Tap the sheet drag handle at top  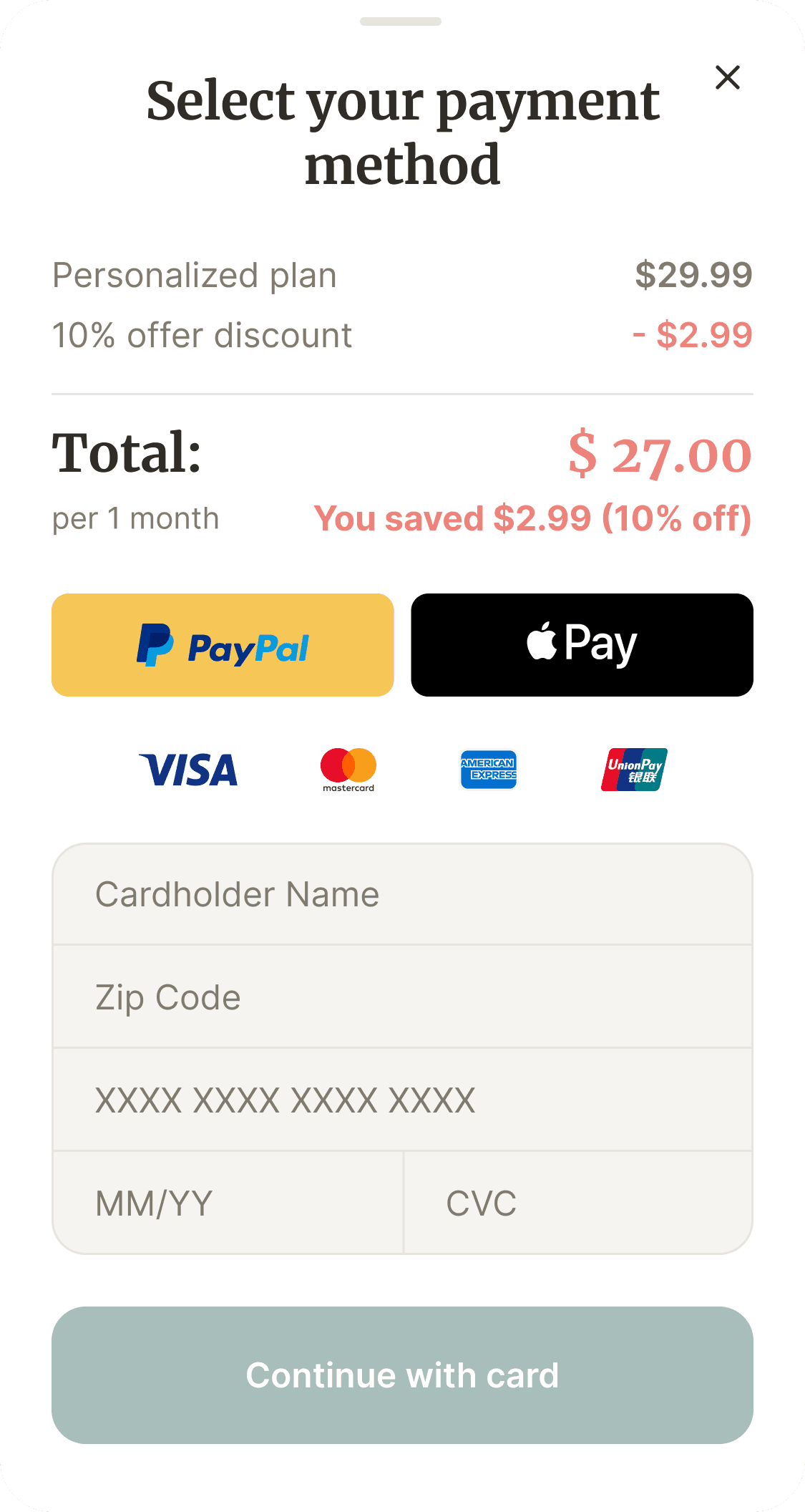[x=401, y=21]
